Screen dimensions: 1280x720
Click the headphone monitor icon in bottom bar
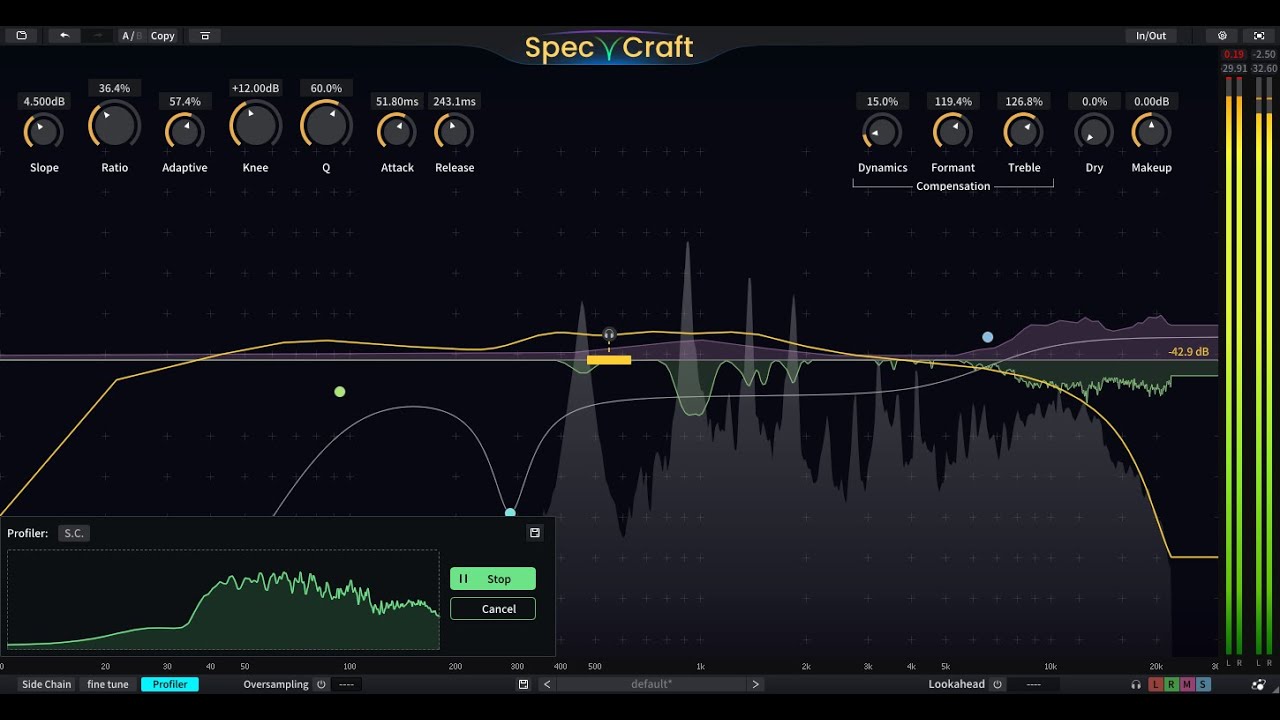[x=1136, y=684]
